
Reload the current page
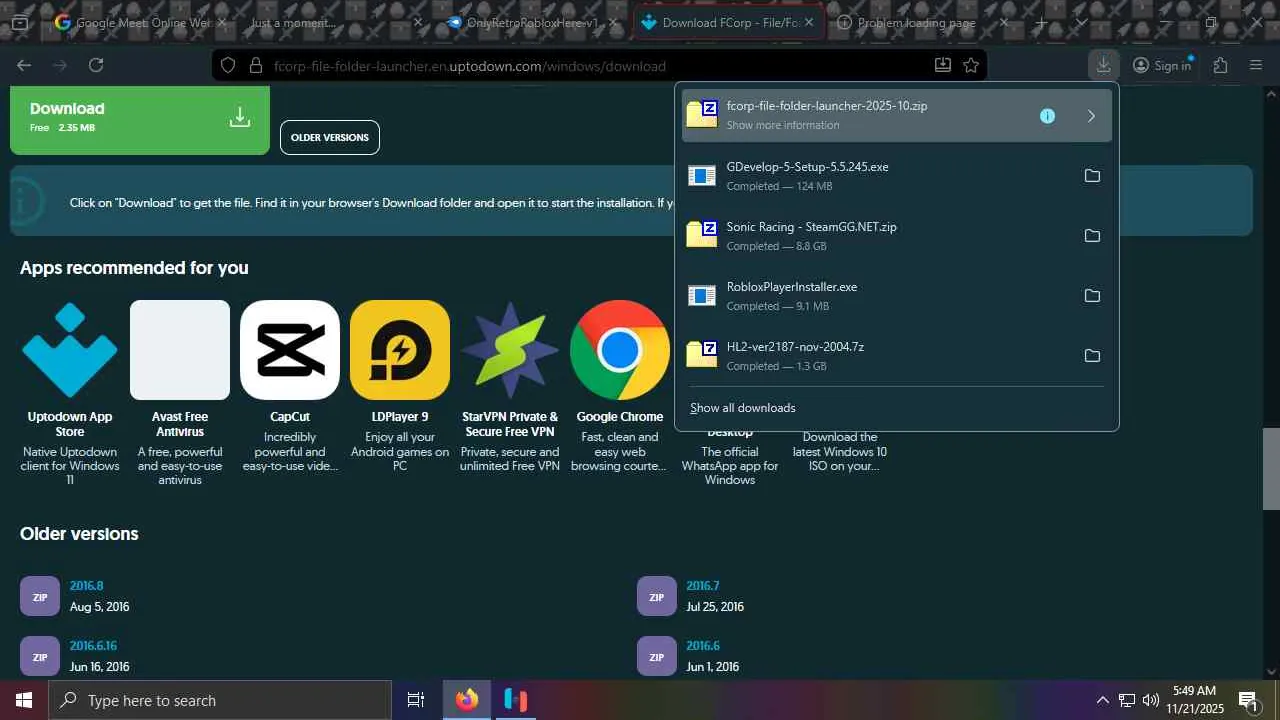[96, 65]
